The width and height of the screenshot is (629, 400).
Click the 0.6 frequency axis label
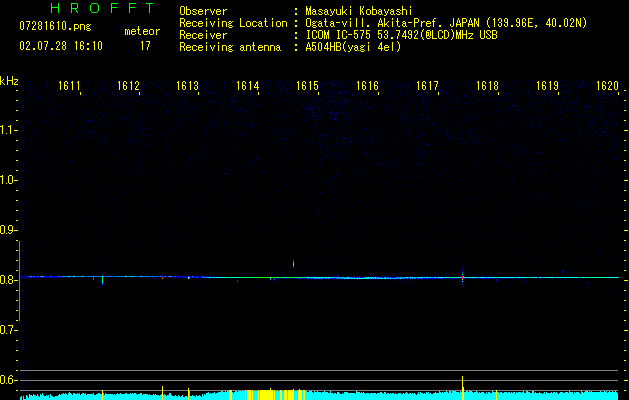[8, 380]
